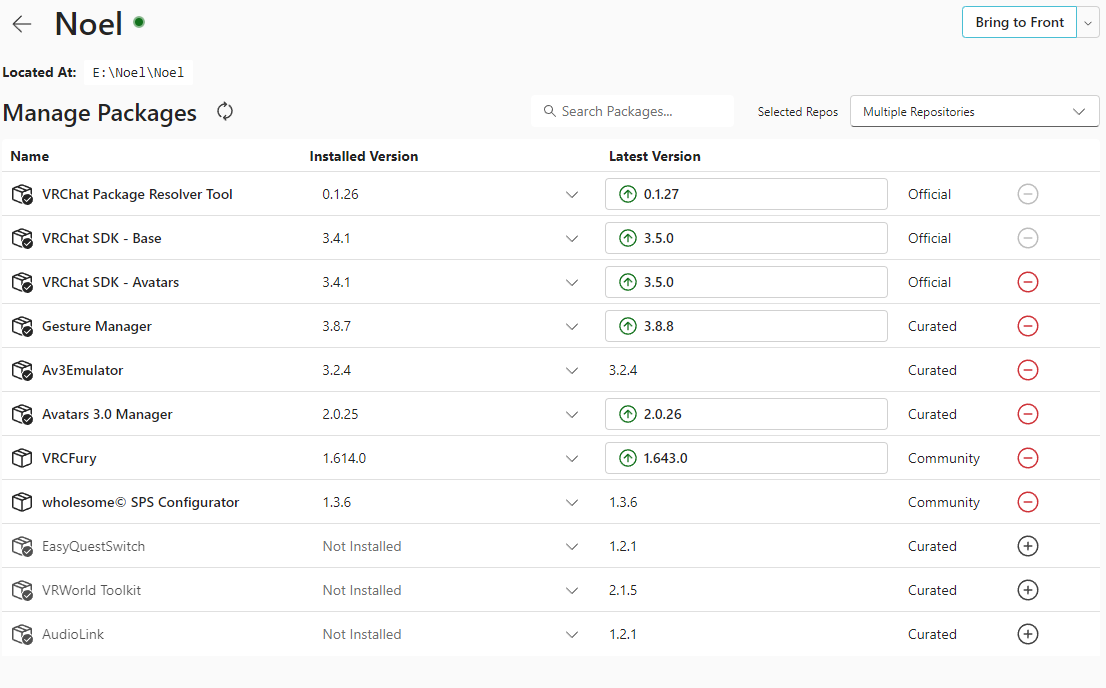The image size is (1106, 688).
Task: Open the Multiple Repositories selector
Action: pos(975,111)
